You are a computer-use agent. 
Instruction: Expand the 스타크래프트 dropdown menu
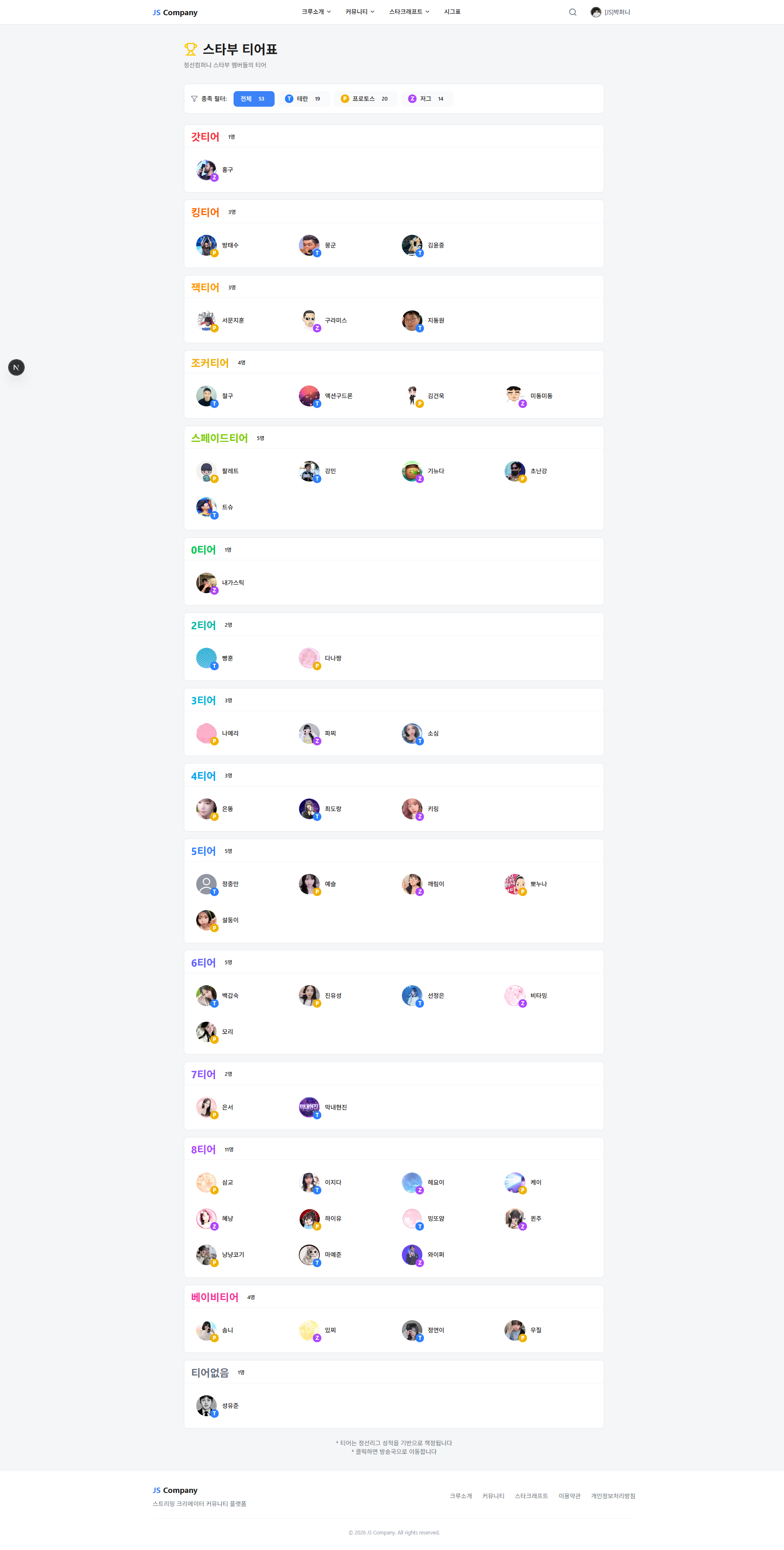click(409, 12)
